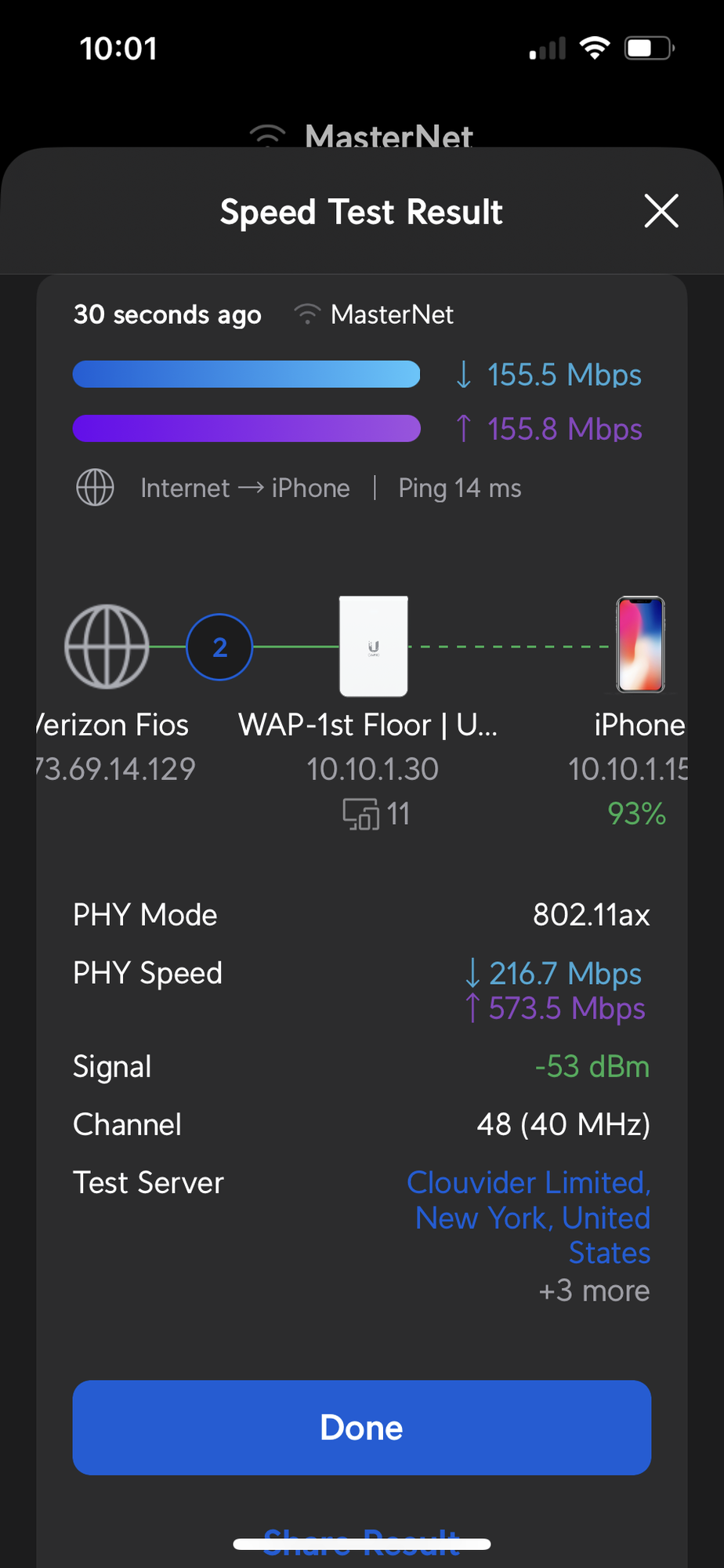The image size is (724, 1568).
Task: Tap the purple upload speed bar
Action: tap(246, 428)
